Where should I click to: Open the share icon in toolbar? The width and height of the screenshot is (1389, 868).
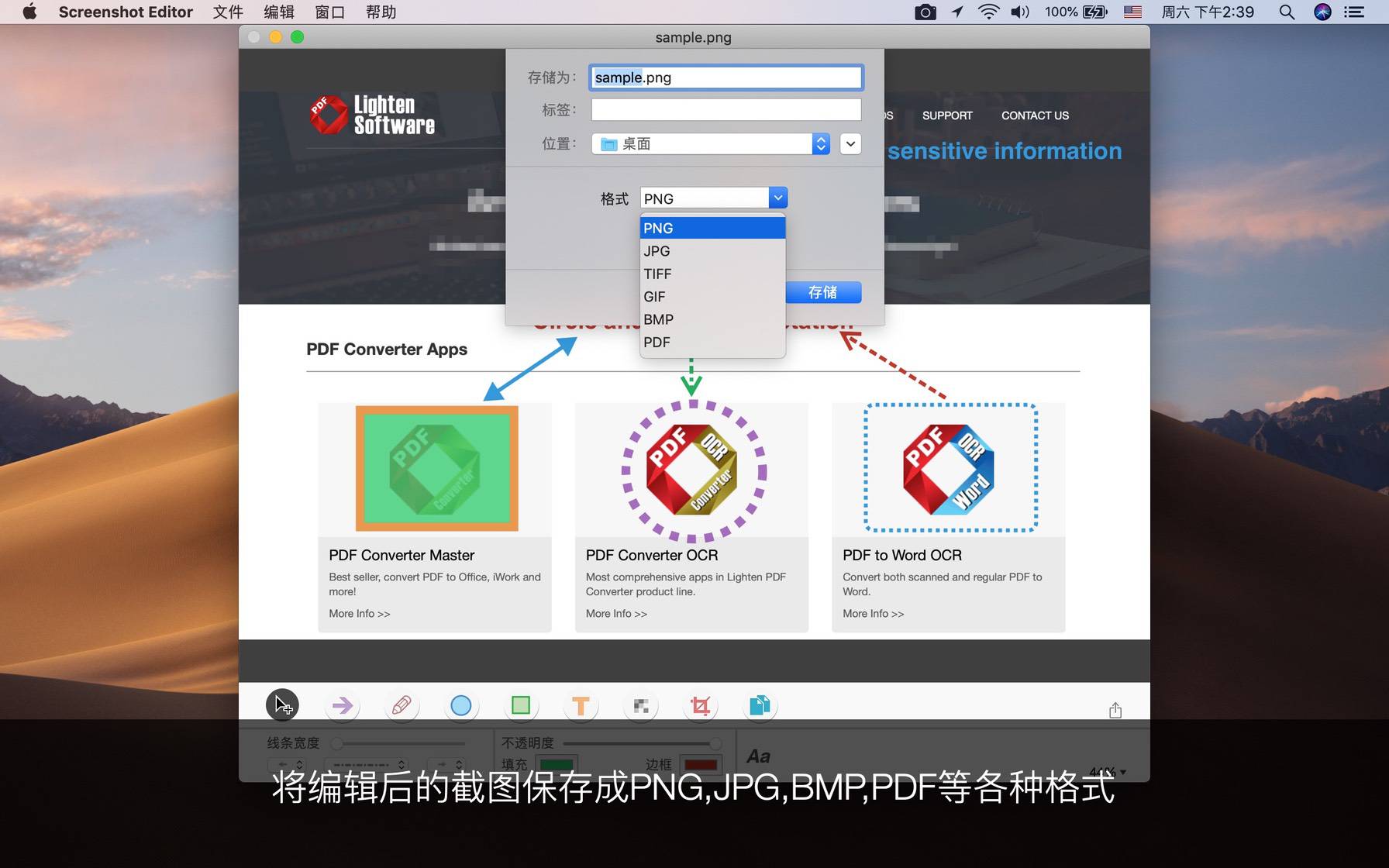[1115, 710]
